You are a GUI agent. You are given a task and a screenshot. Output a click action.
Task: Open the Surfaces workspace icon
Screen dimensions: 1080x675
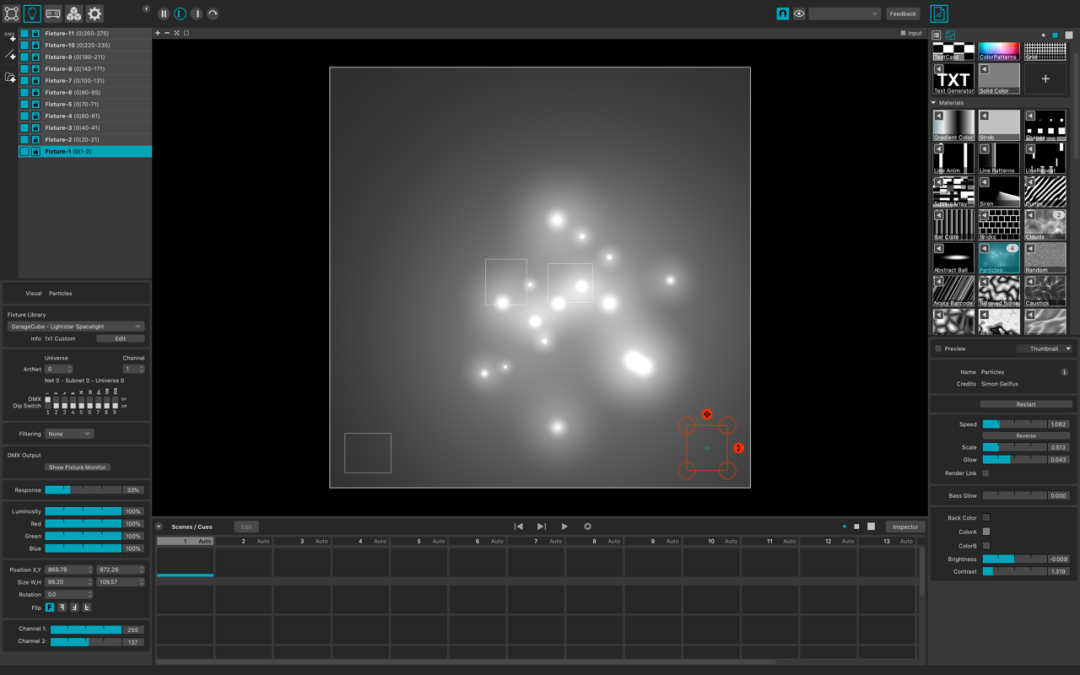click(x=11, y=14)
